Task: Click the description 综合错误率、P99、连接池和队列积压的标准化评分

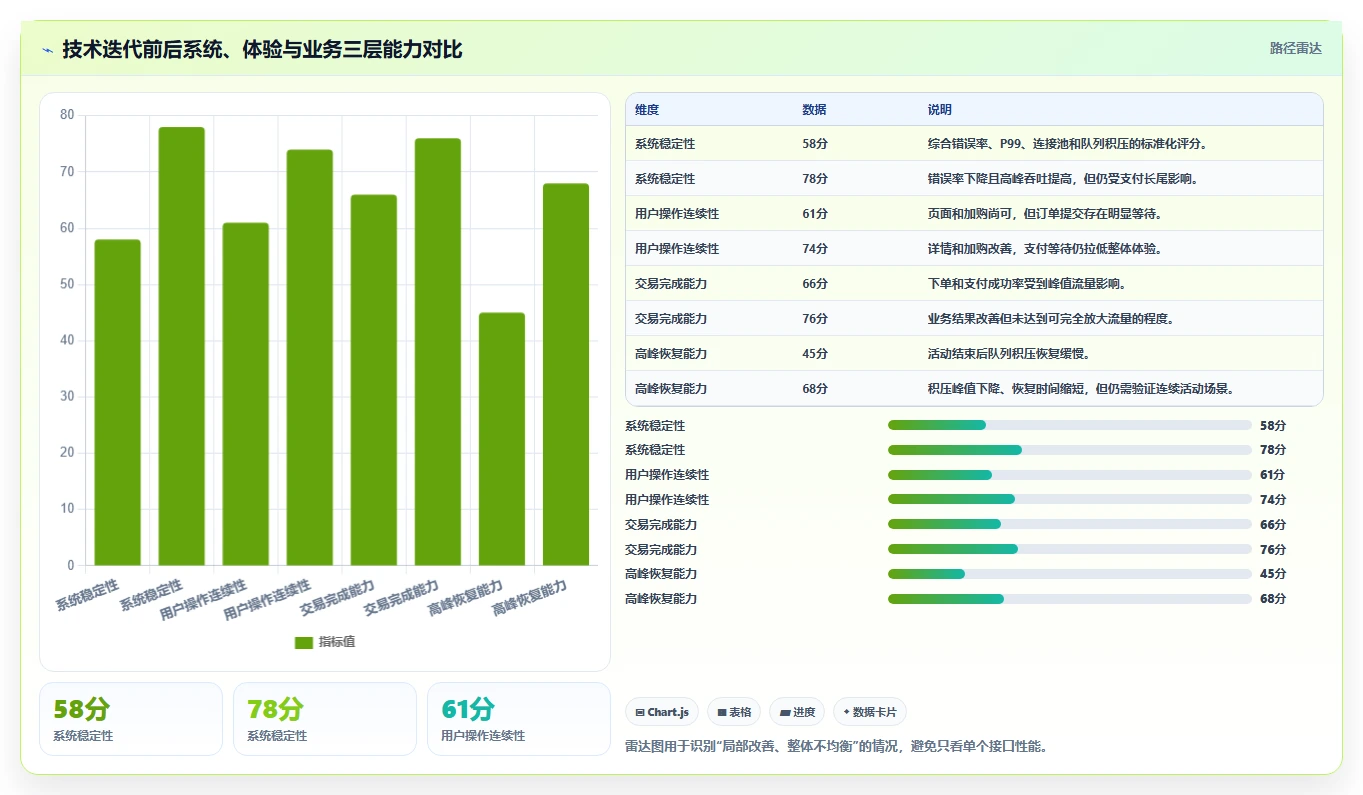Action: click(1068, 144)
